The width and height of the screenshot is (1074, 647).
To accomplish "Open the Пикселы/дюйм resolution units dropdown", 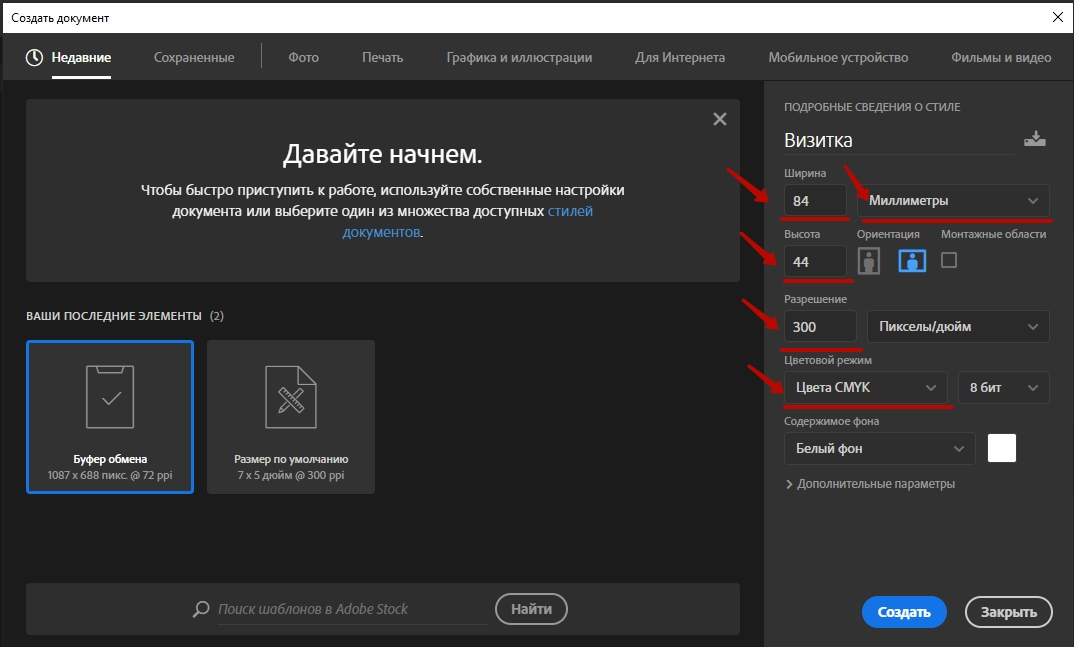I will click(957, 326).
